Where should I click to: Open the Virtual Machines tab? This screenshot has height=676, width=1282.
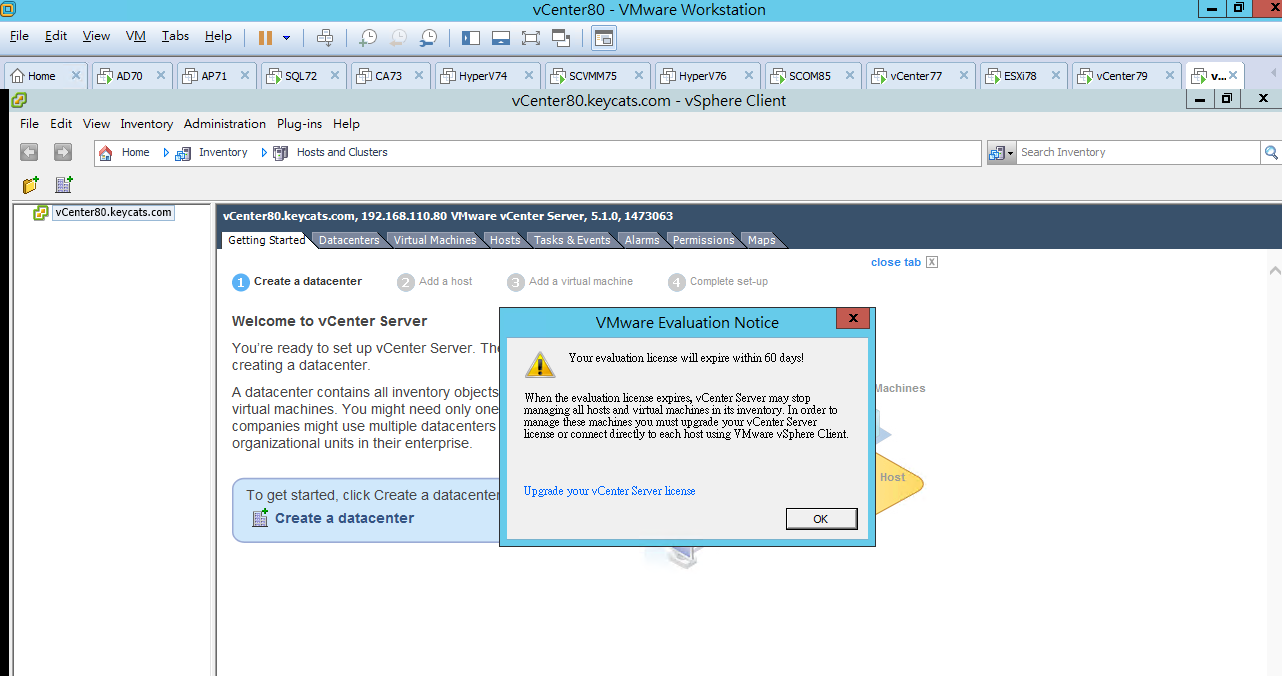click(x=435, y=240)
